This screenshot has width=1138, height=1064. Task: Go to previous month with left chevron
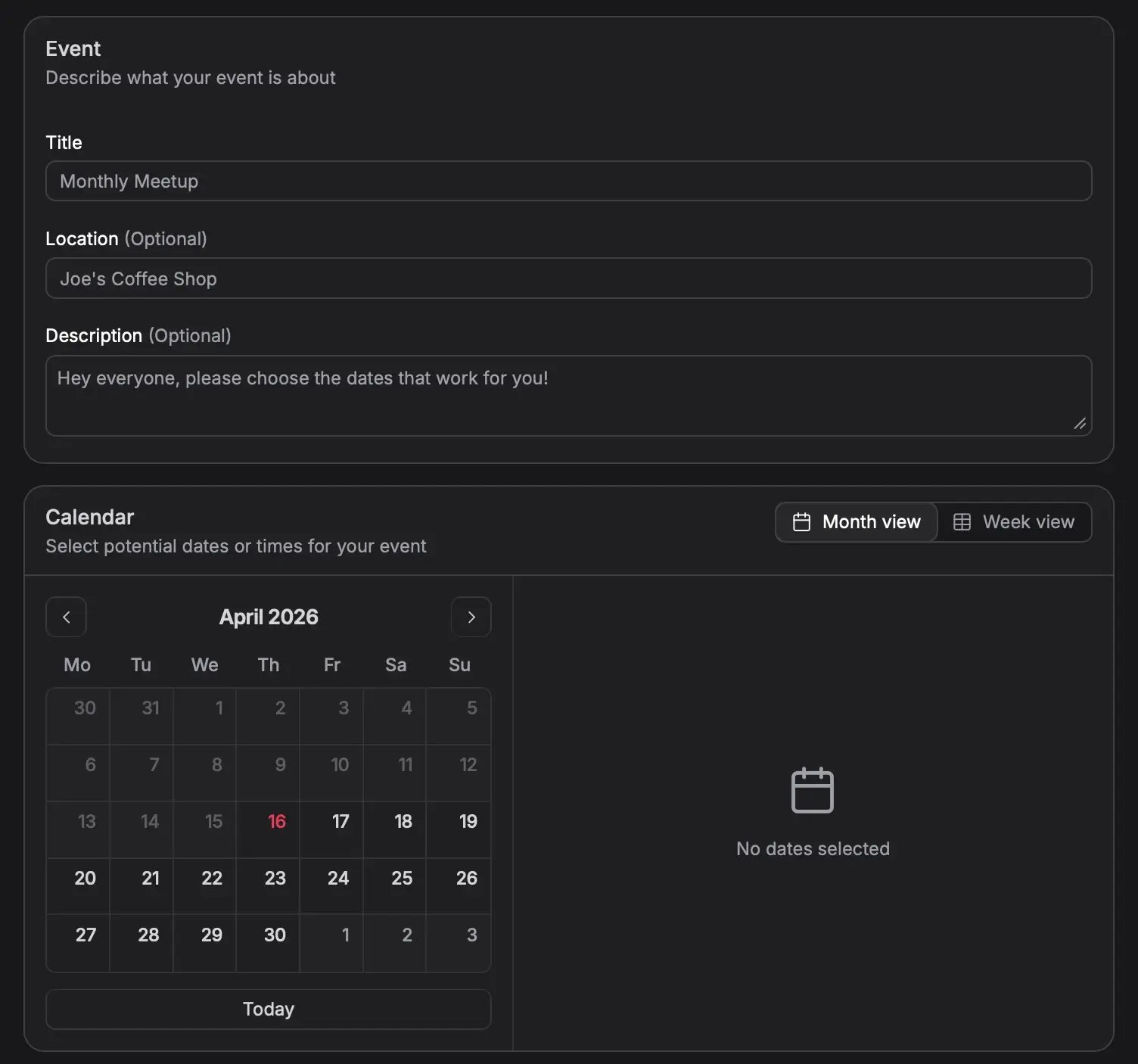point(66,618)
